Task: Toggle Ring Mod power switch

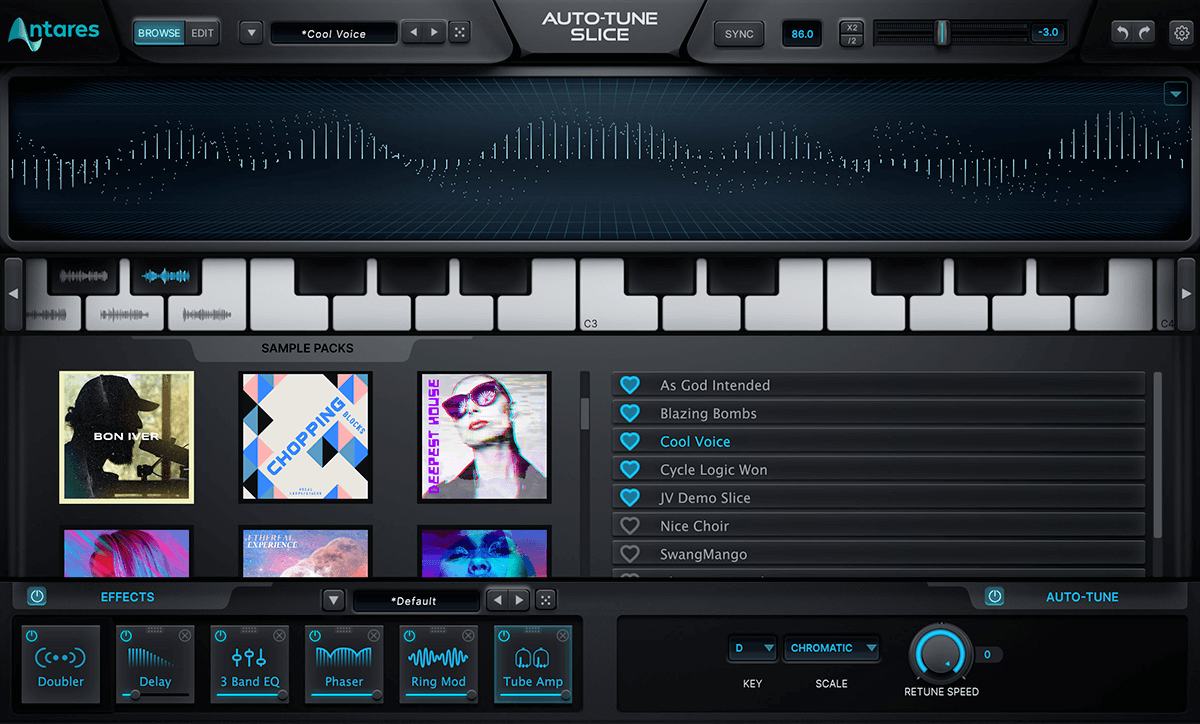Action: coord(408,636)
